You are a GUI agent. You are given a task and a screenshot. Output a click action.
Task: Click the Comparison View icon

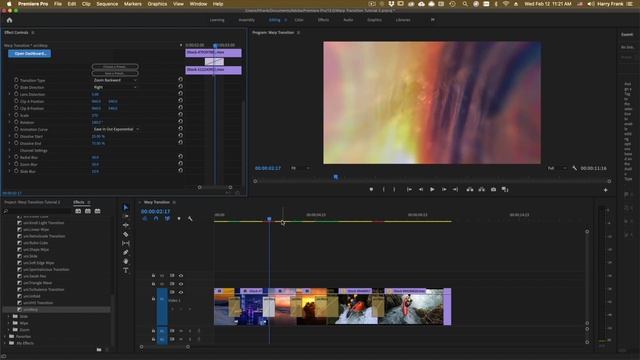click(505, 189)
